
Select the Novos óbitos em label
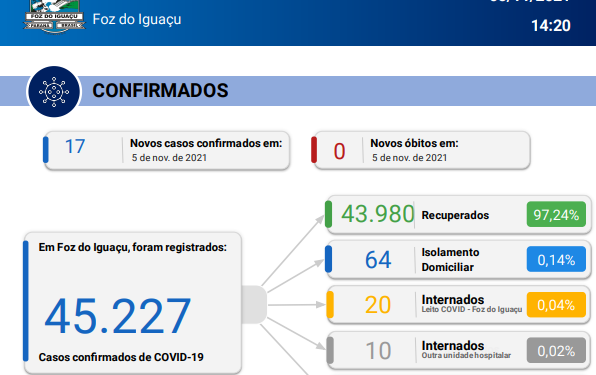pyautogui.click(x=414, y=143)
